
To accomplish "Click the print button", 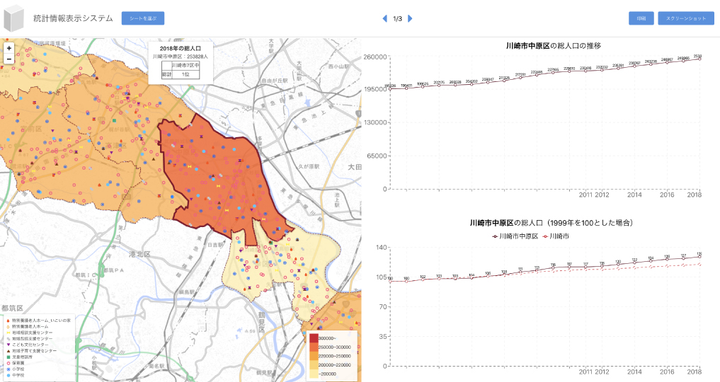I will point(641,18).
